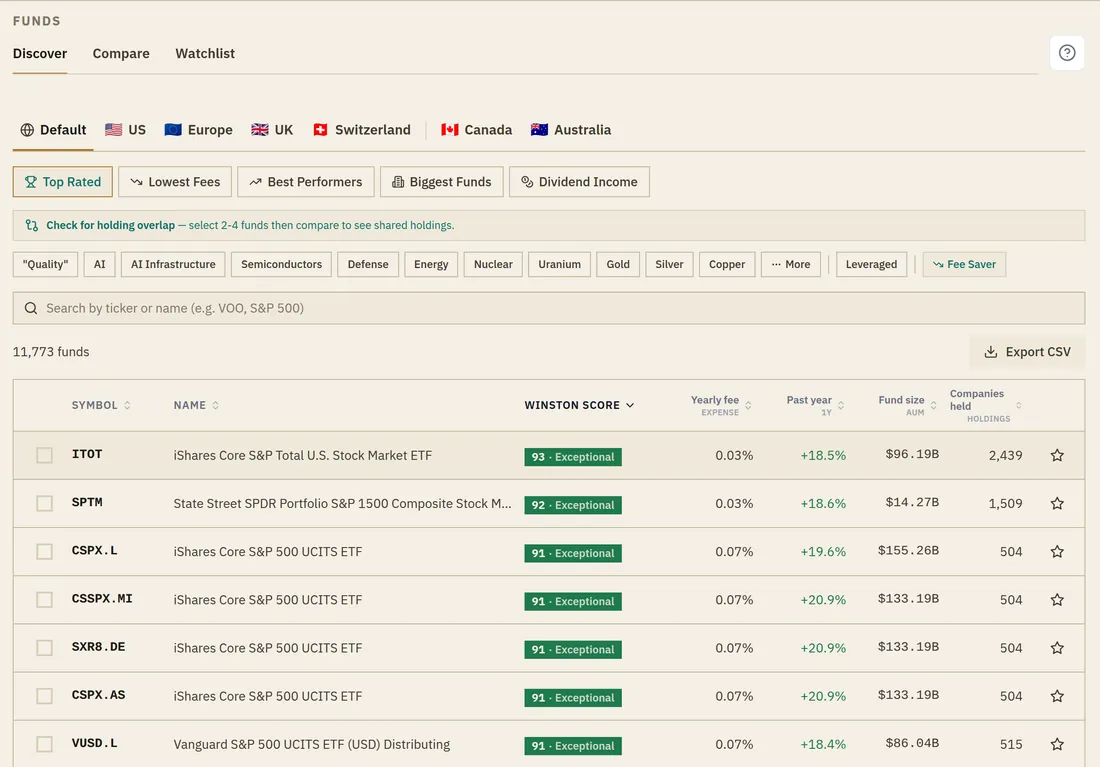The width and height of the screenshot is (1100, 767).
Task: Click the Check for holding overlap link
Action: [x=110, y=225]
